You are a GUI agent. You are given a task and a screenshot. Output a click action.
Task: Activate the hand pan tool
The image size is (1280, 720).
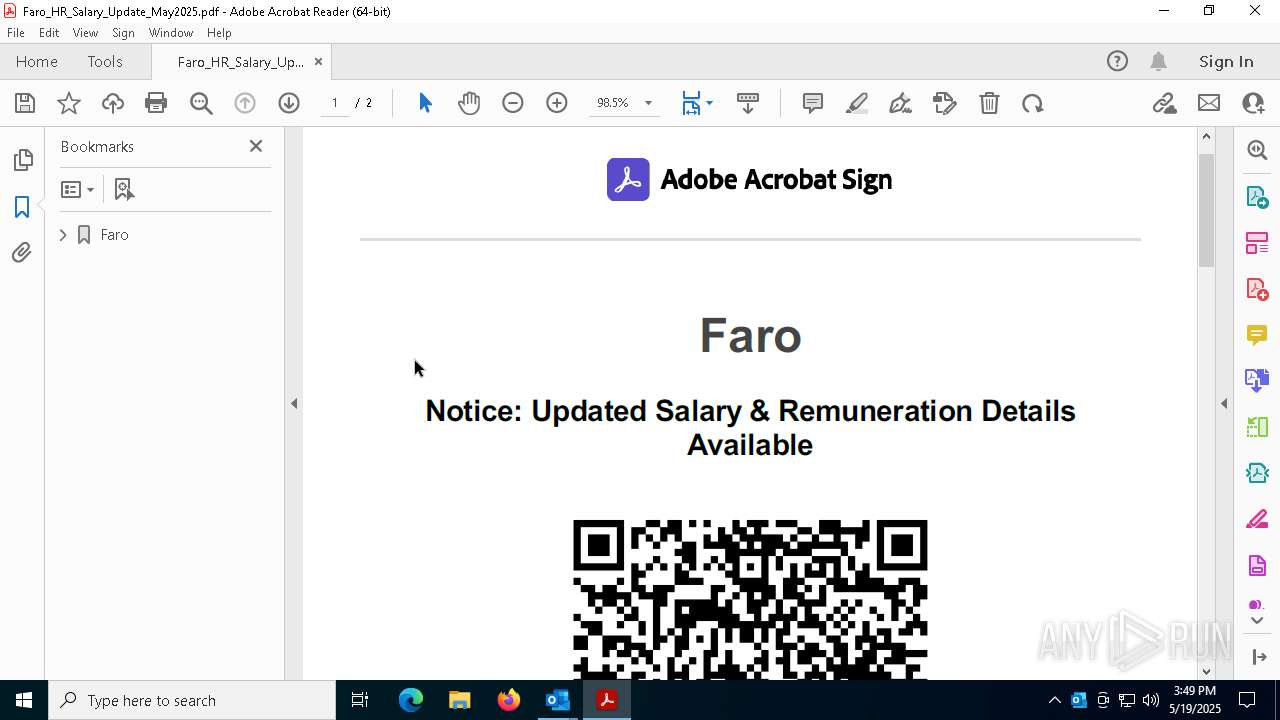click(x=469, y=103)
